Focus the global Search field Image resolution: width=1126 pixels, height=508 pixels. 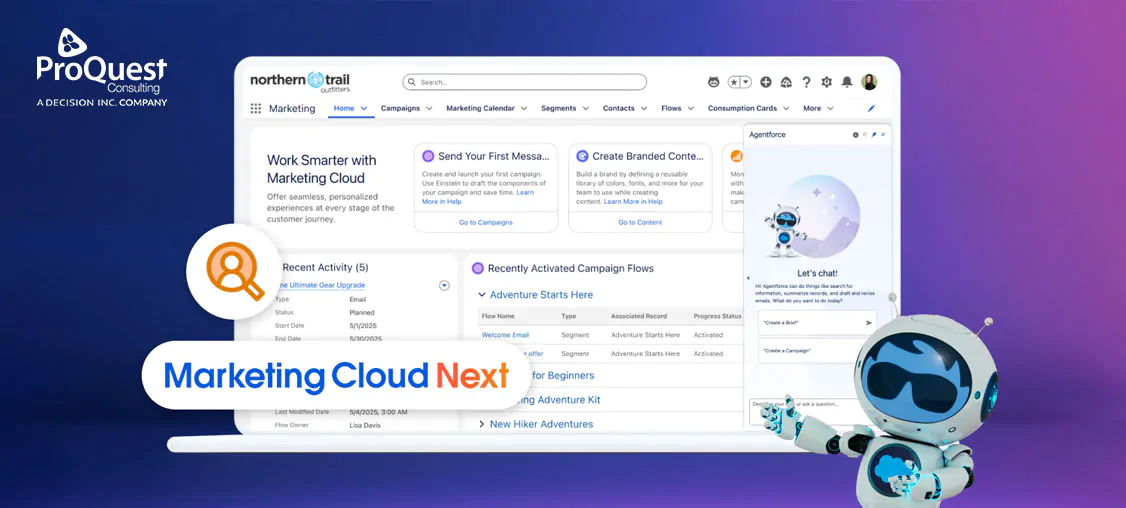524,83
